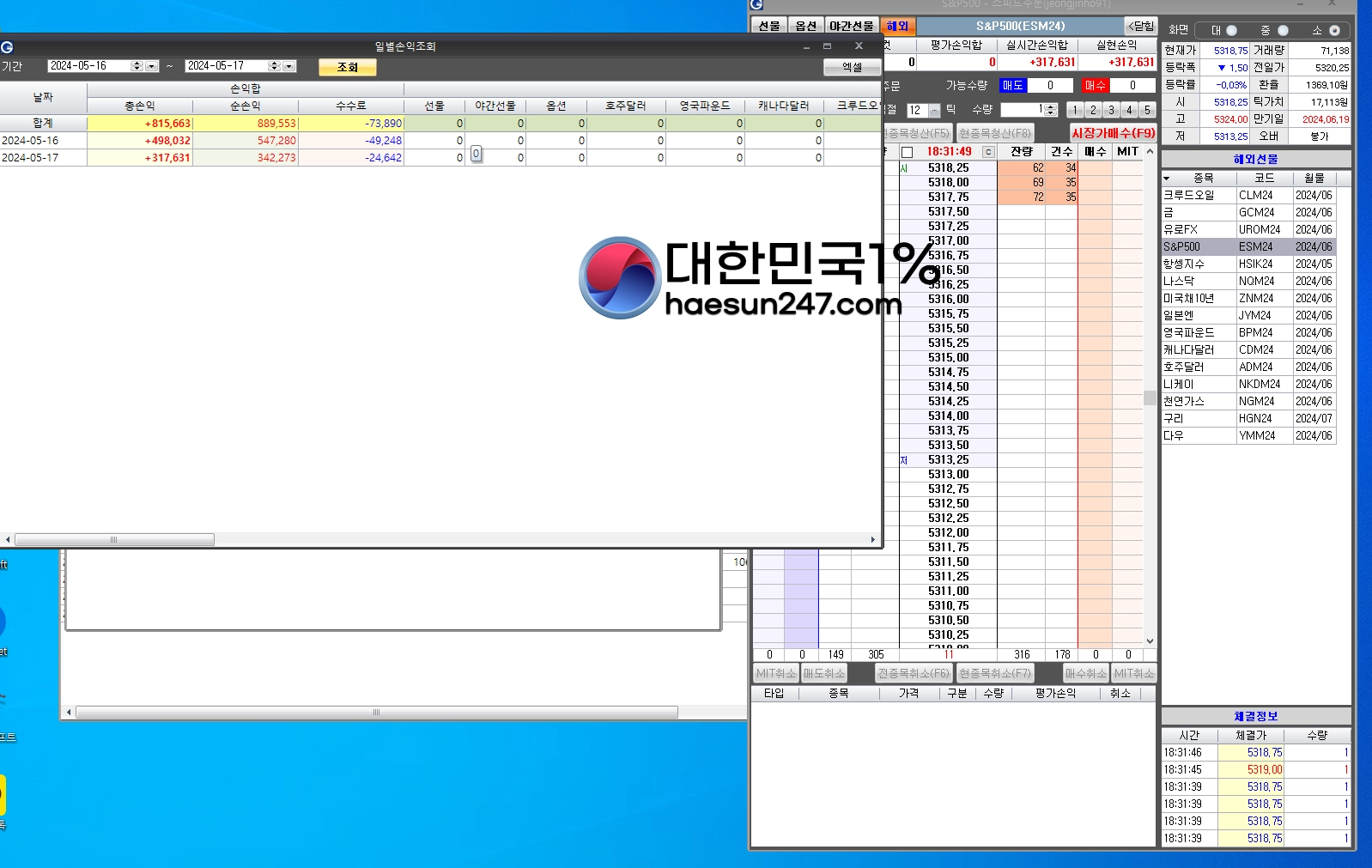Screen dimensions: 1372x868
Task: Open the tick value 12 dropdown
Action: pos(934,111)
